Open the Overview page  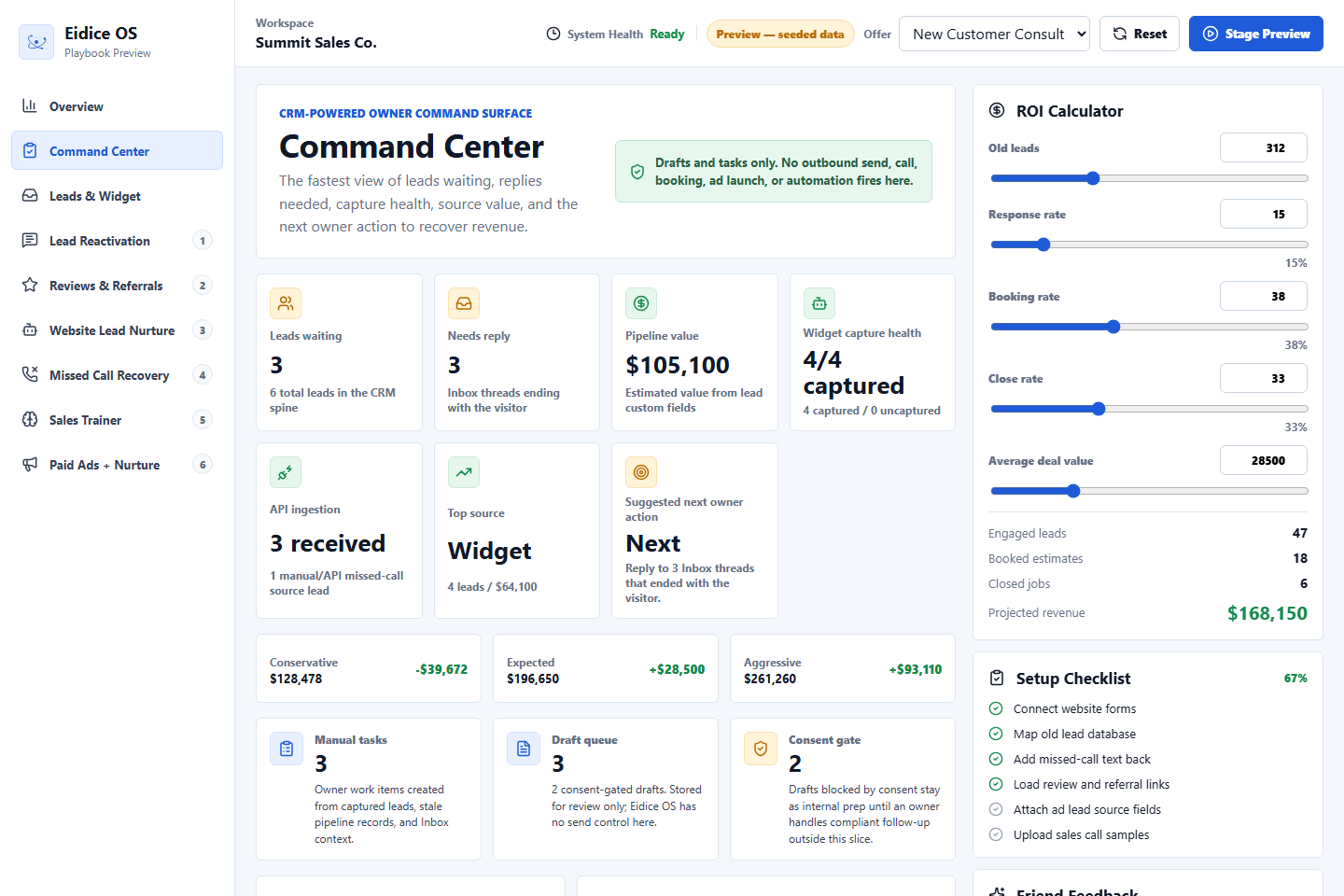click(117, 105)
